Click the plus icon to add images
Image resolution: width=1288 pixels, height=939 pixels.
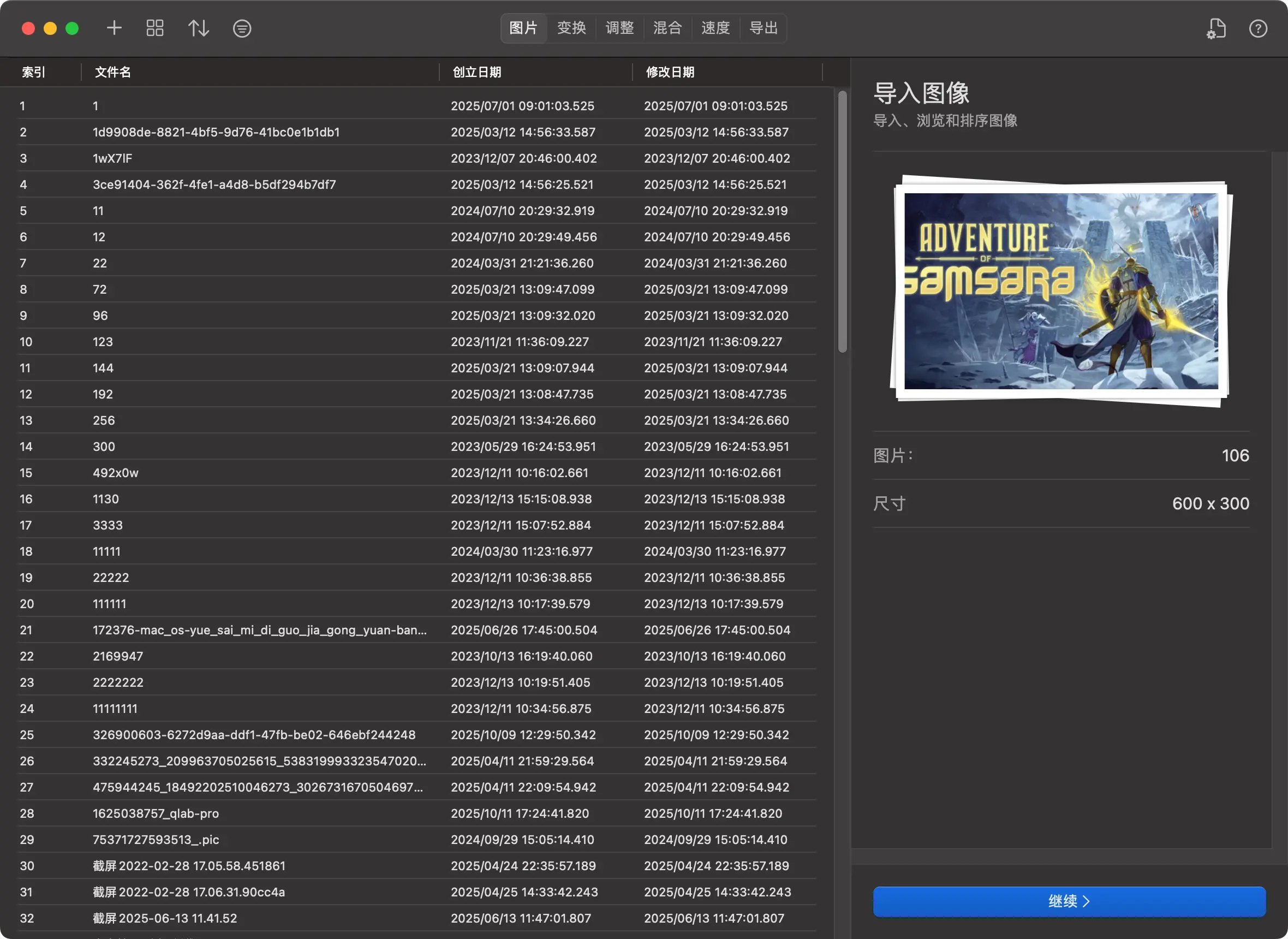coord(114,28)
